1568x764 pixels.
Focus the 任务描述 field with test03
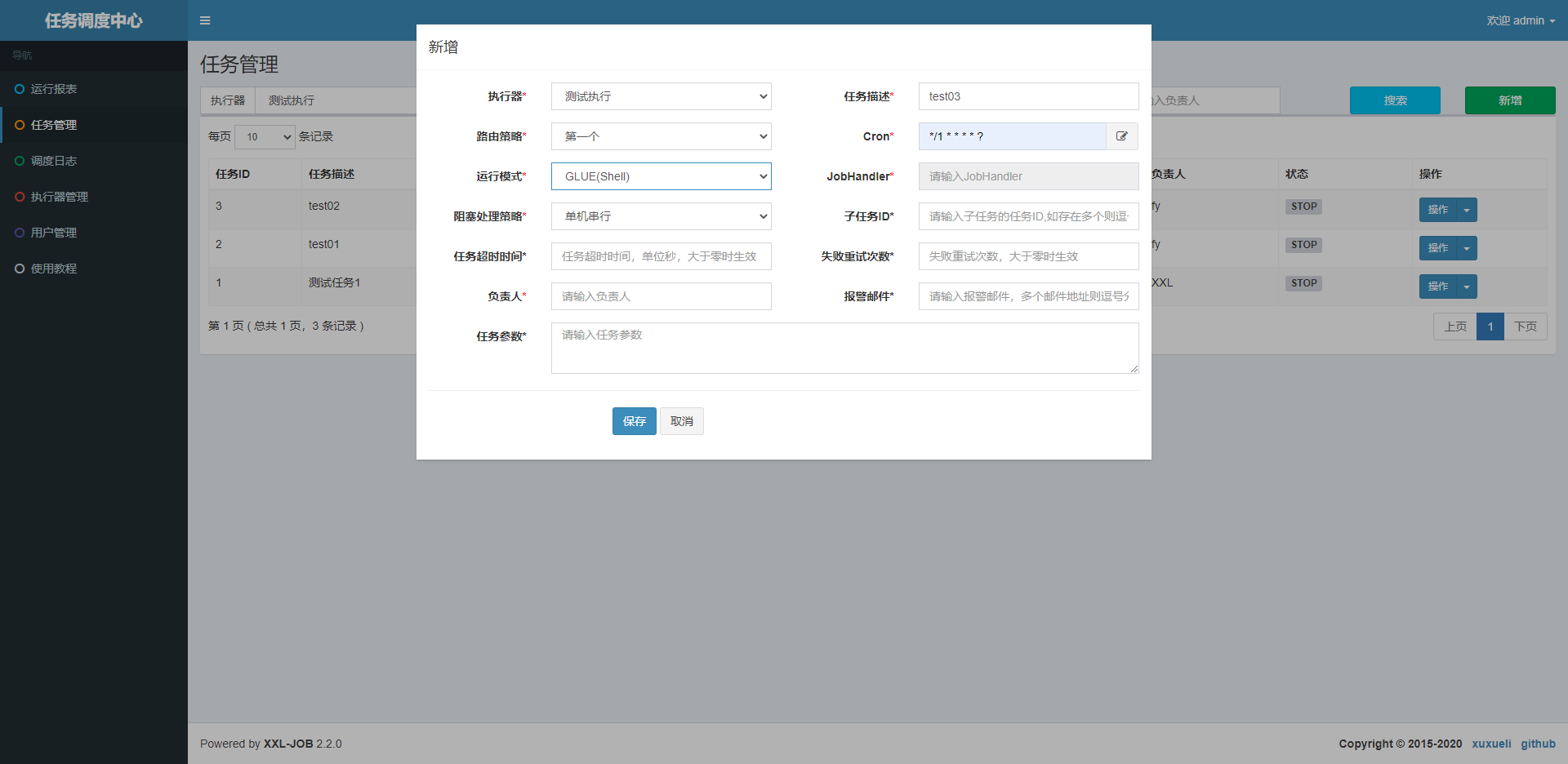pos(1029,96)
